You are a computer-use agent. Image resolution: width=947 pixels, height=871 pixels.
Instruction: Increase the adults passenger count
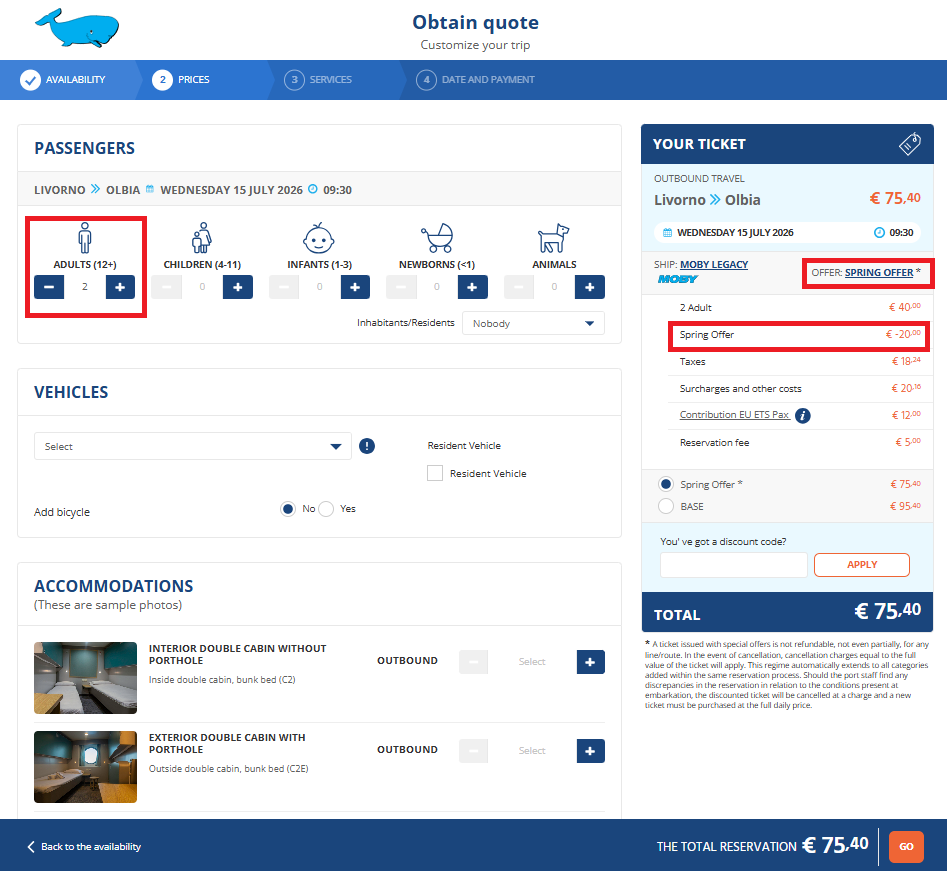pos(120,288)
